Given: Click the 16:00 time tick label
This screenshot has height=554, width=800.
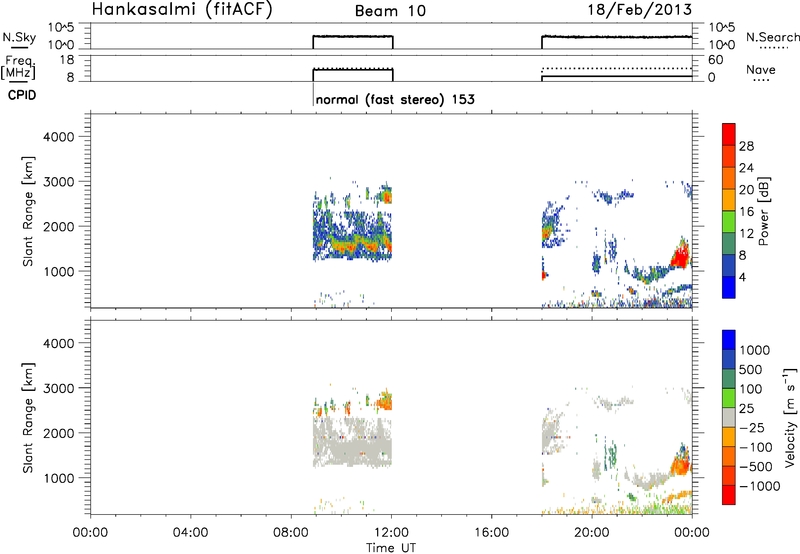Looking at the screenshot, I should pyautogui.click(x=491, y=533).
